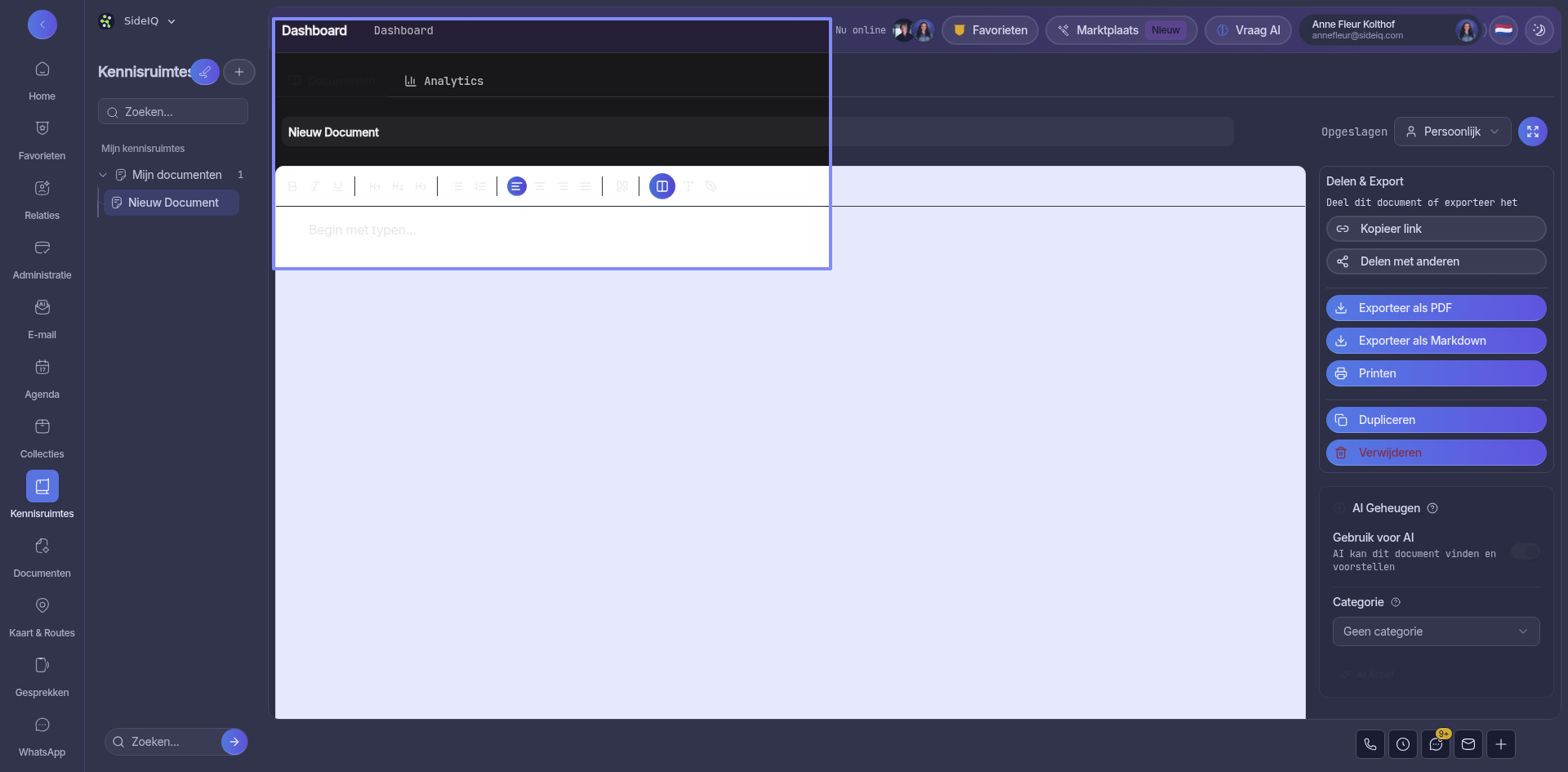The width and height of the screenshot is (1568, 772).
Task: Insert a blockquote with the quote icon
Action: 622,186
